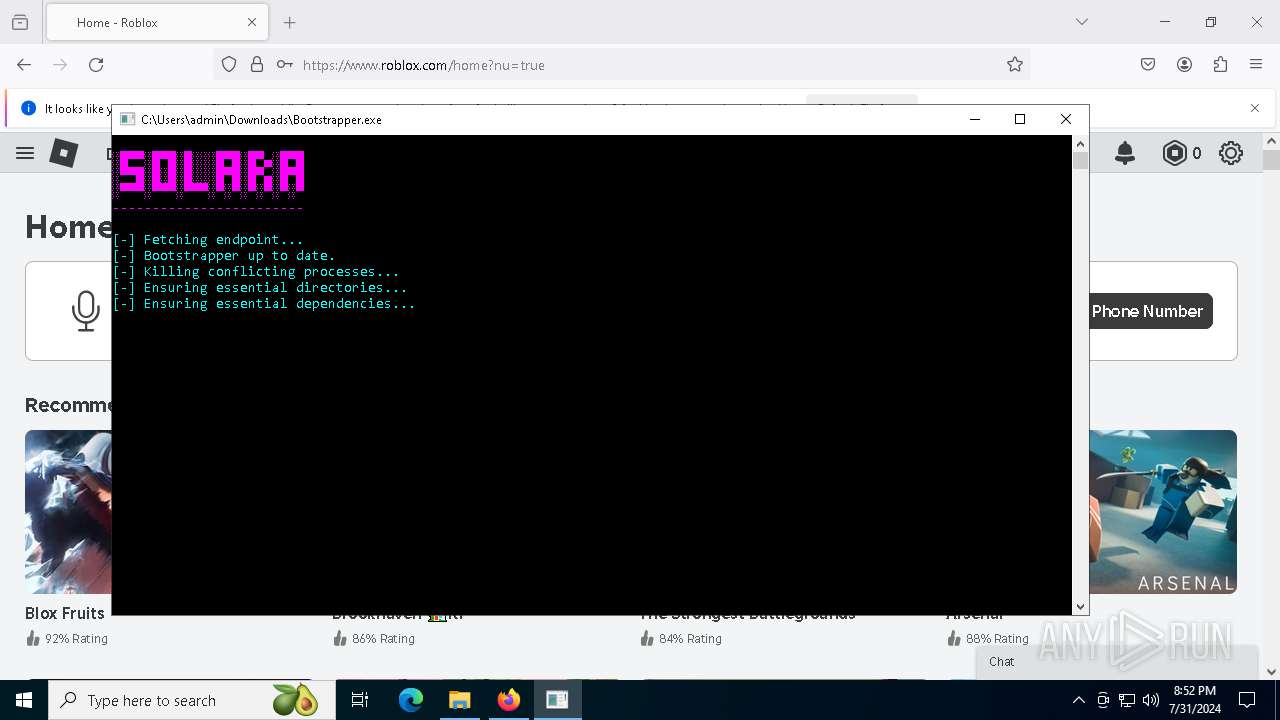
Task: Open Firefox recent browsing view icon
Action: tap(20, 22)
